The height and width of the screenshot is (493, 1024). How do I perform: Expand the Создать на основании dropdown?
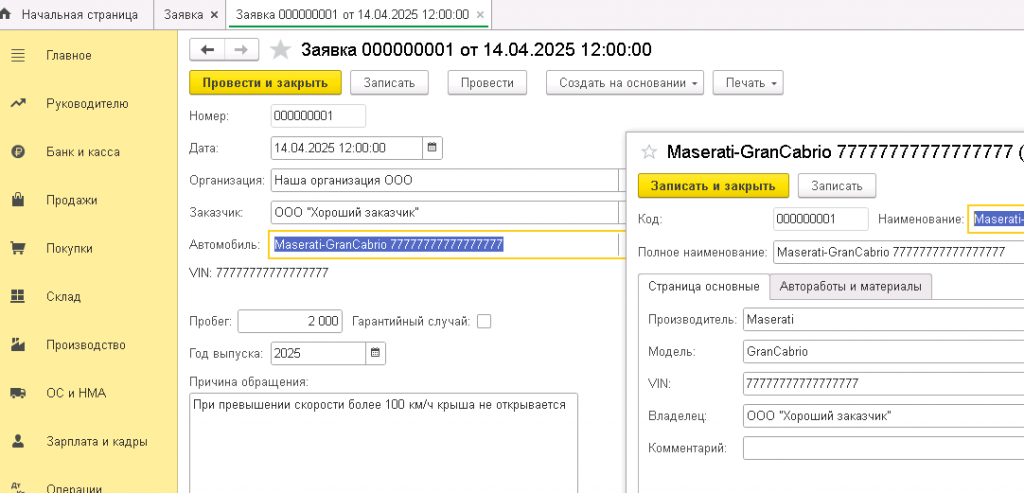(625, 83)
